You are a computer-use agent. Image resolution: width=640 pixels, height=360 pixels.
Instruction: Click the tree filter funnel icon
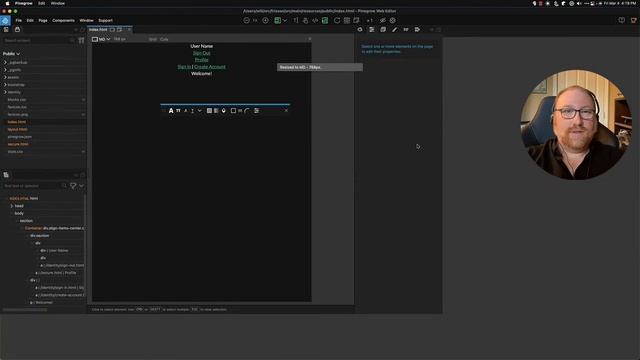73,186
